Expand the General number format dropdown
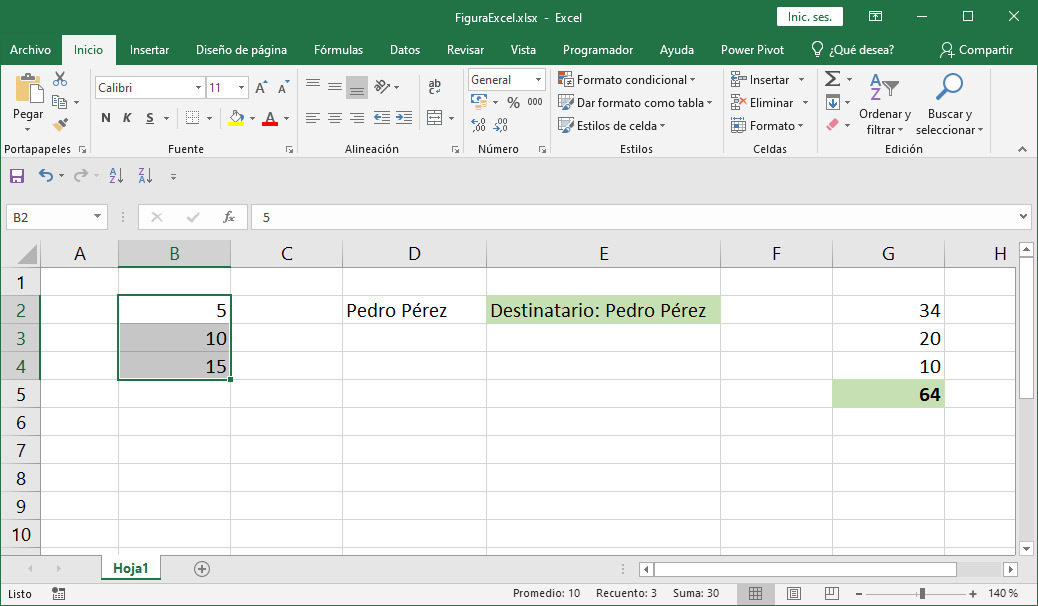Viewport: 1038px width, 606px height. coord(538,80)
